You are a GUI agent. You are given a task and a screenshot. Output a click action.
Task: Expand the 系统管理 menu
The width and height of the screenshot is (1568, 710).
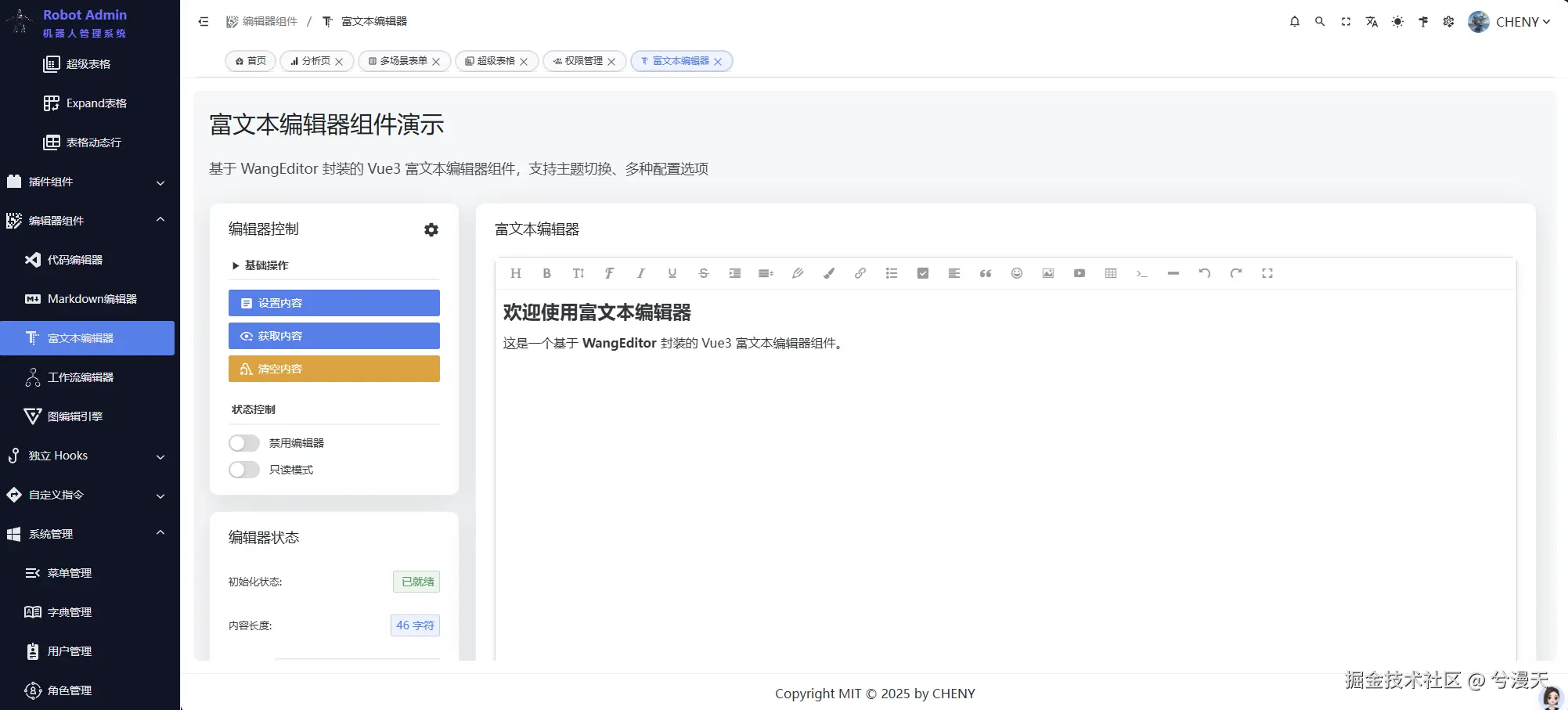(x=88, y=534)
